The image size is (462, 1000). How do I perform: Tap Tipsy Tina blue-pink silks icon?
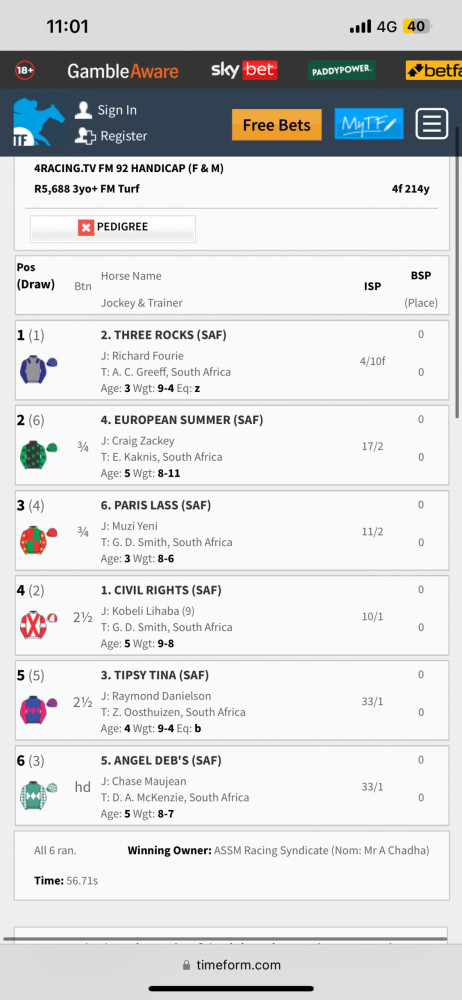38,709
